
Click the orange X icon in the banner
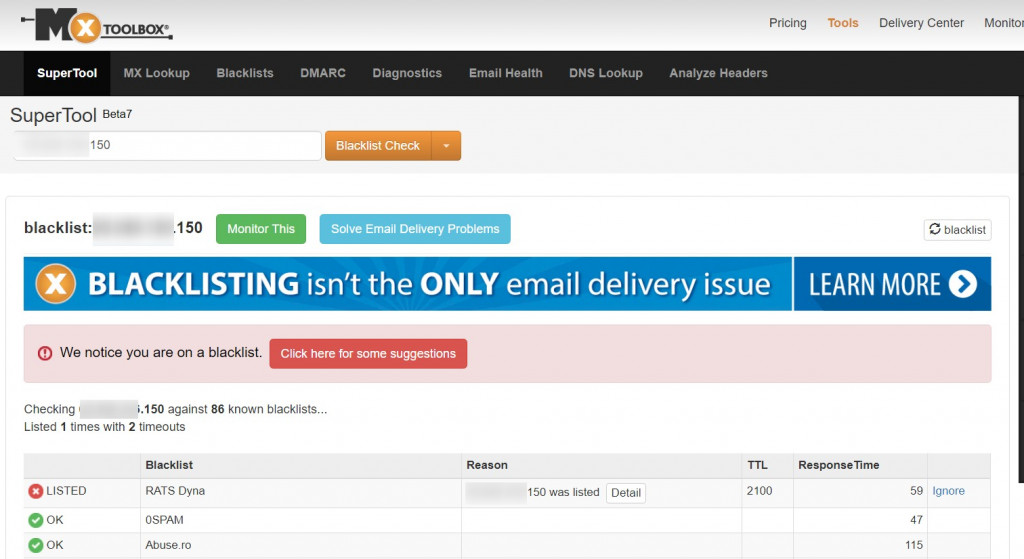coord(56,284)
